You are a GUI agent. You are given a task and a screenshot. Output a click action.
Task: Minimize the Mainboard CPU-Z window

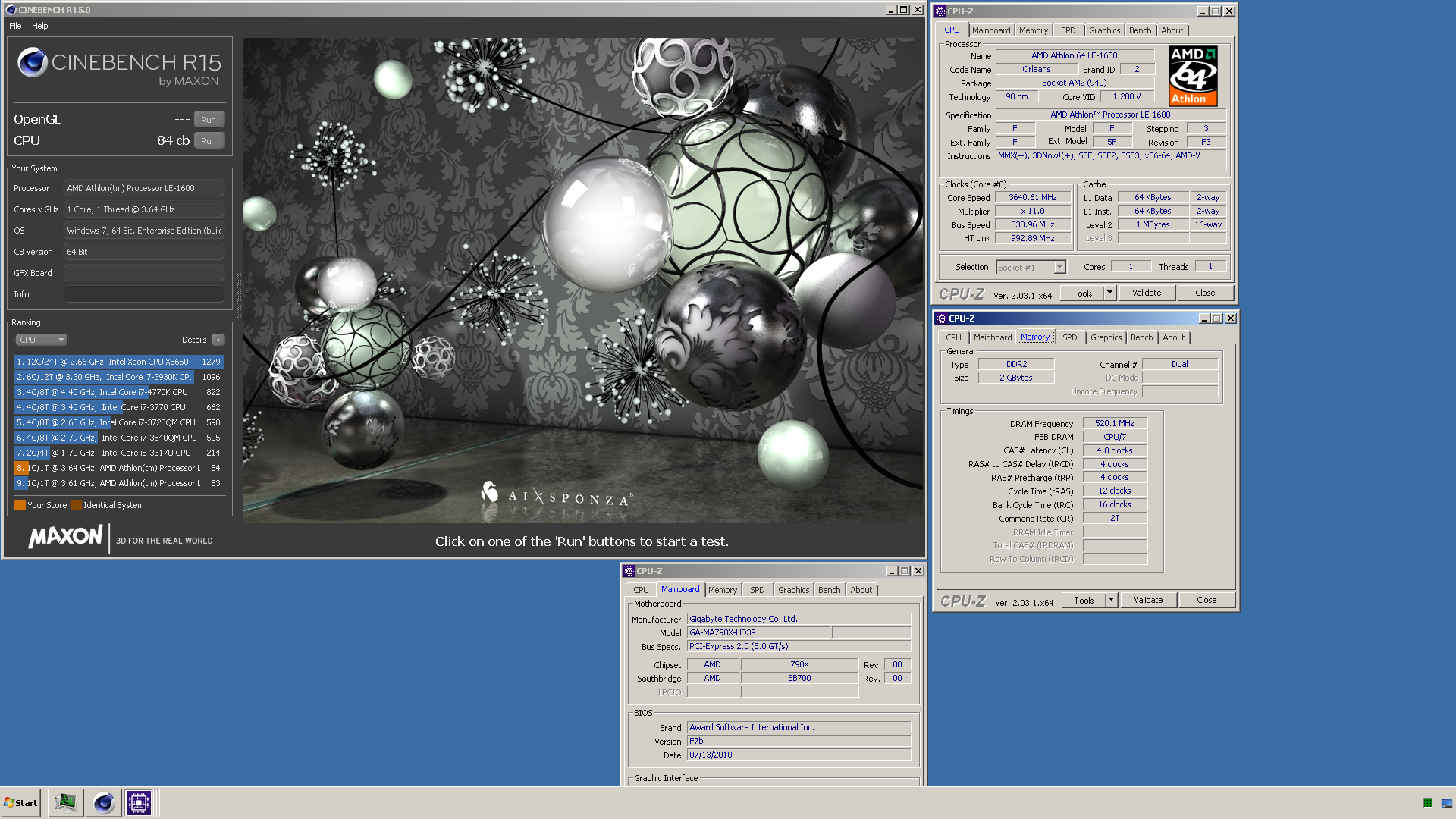[891, 571]
